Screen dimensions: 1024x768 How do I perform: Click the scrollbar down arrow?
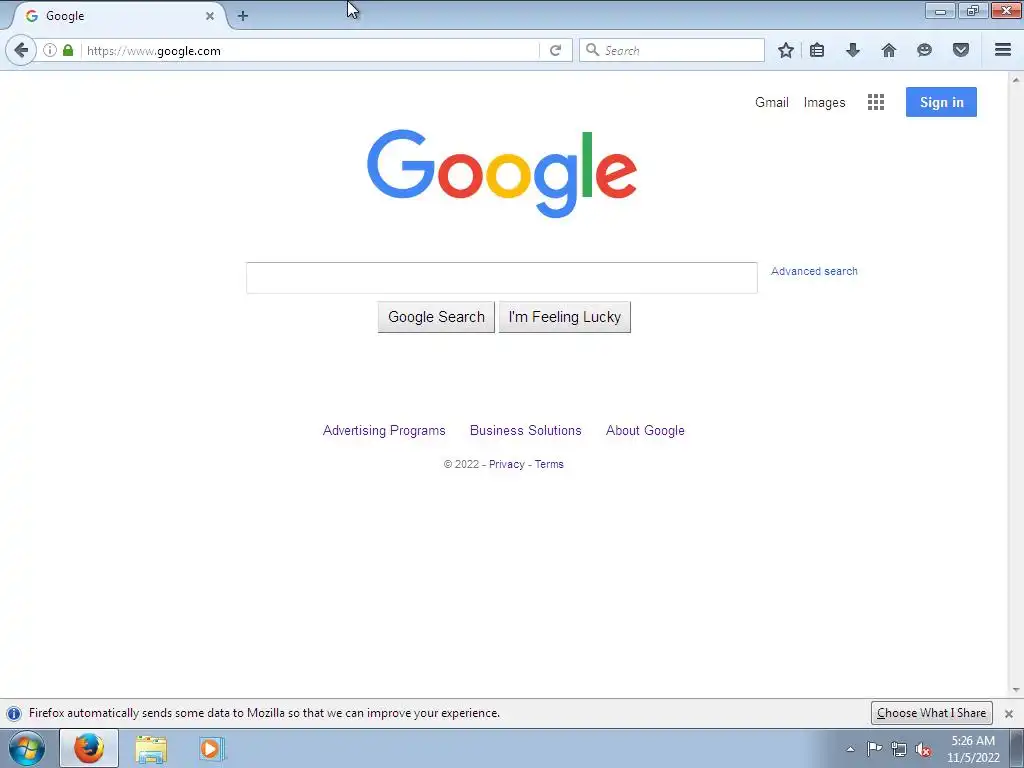pyautogui.click(x=1016, y=690)
